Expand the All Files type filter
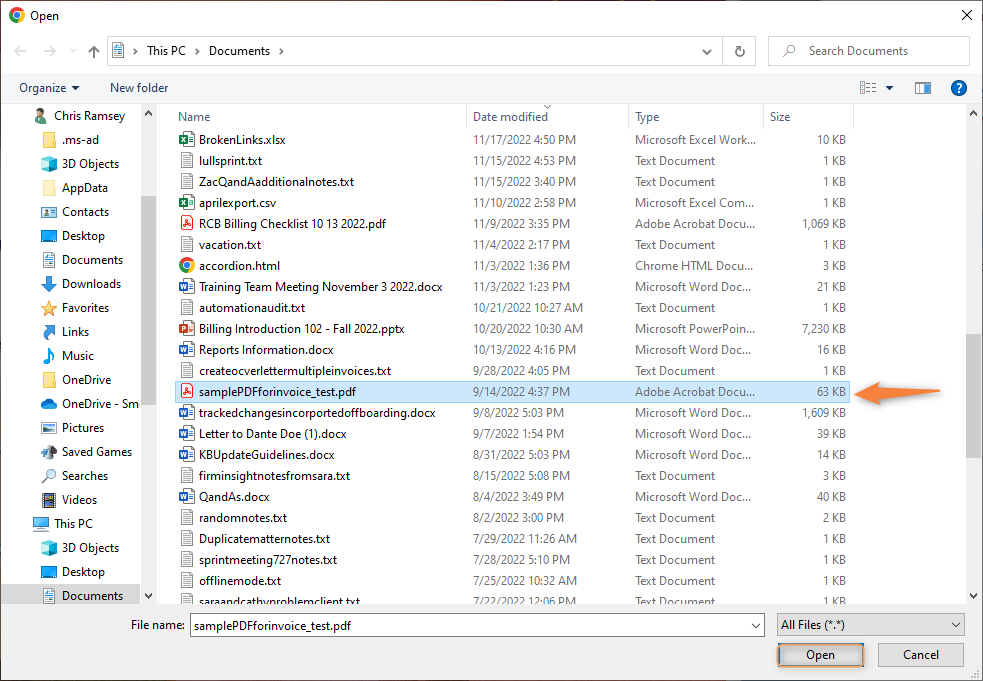Image resolution: width=983 pixels, height=681 pixels. tap(870, 625)
